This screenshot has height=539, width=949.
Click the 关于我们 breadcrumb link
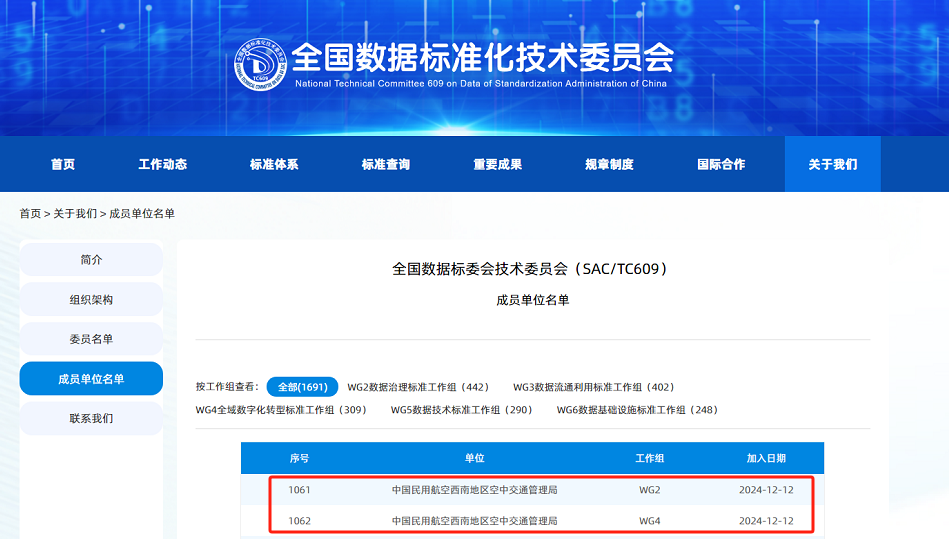click(75, 214)
